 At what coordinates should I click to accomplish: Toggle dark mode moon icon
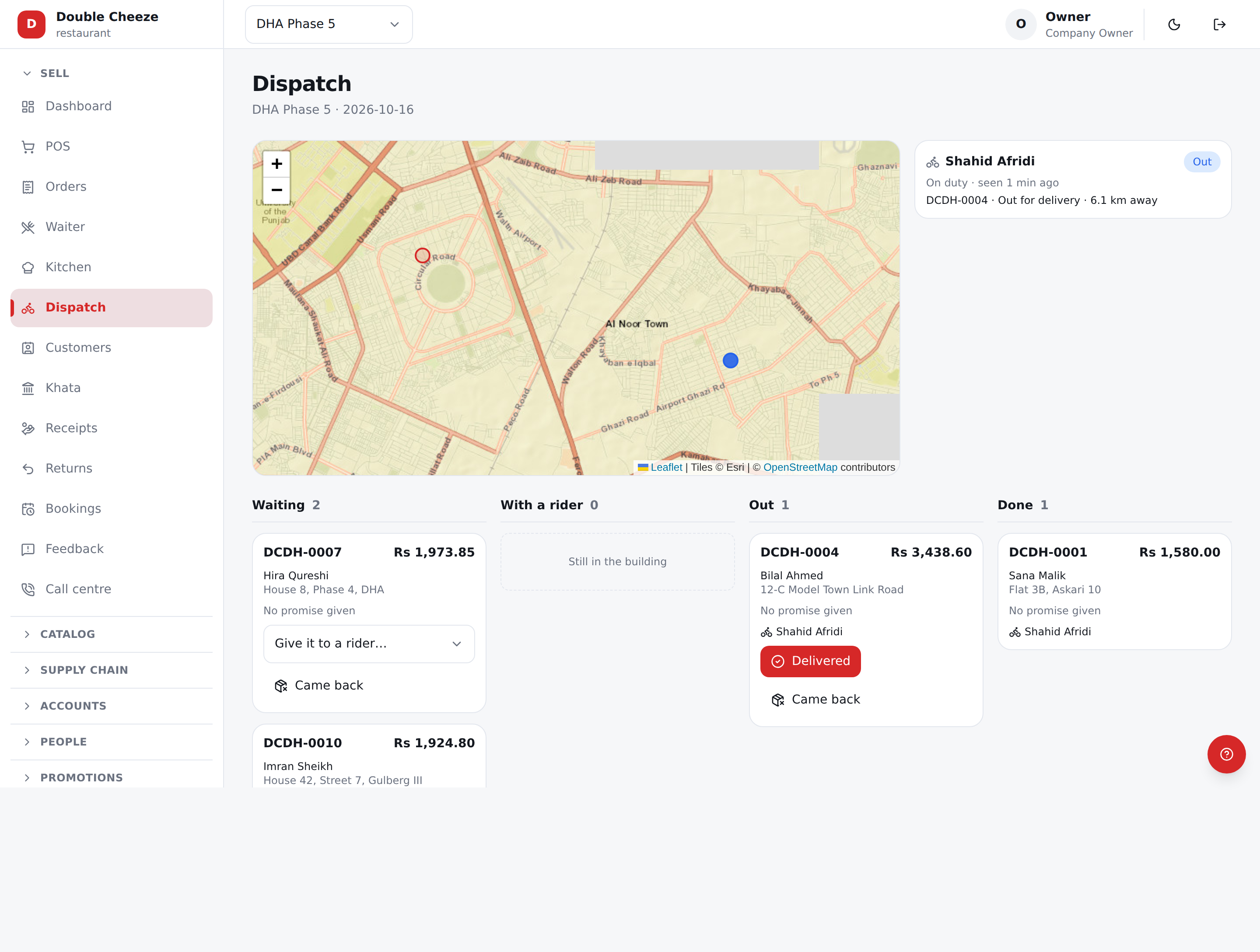click(1174, 24)
